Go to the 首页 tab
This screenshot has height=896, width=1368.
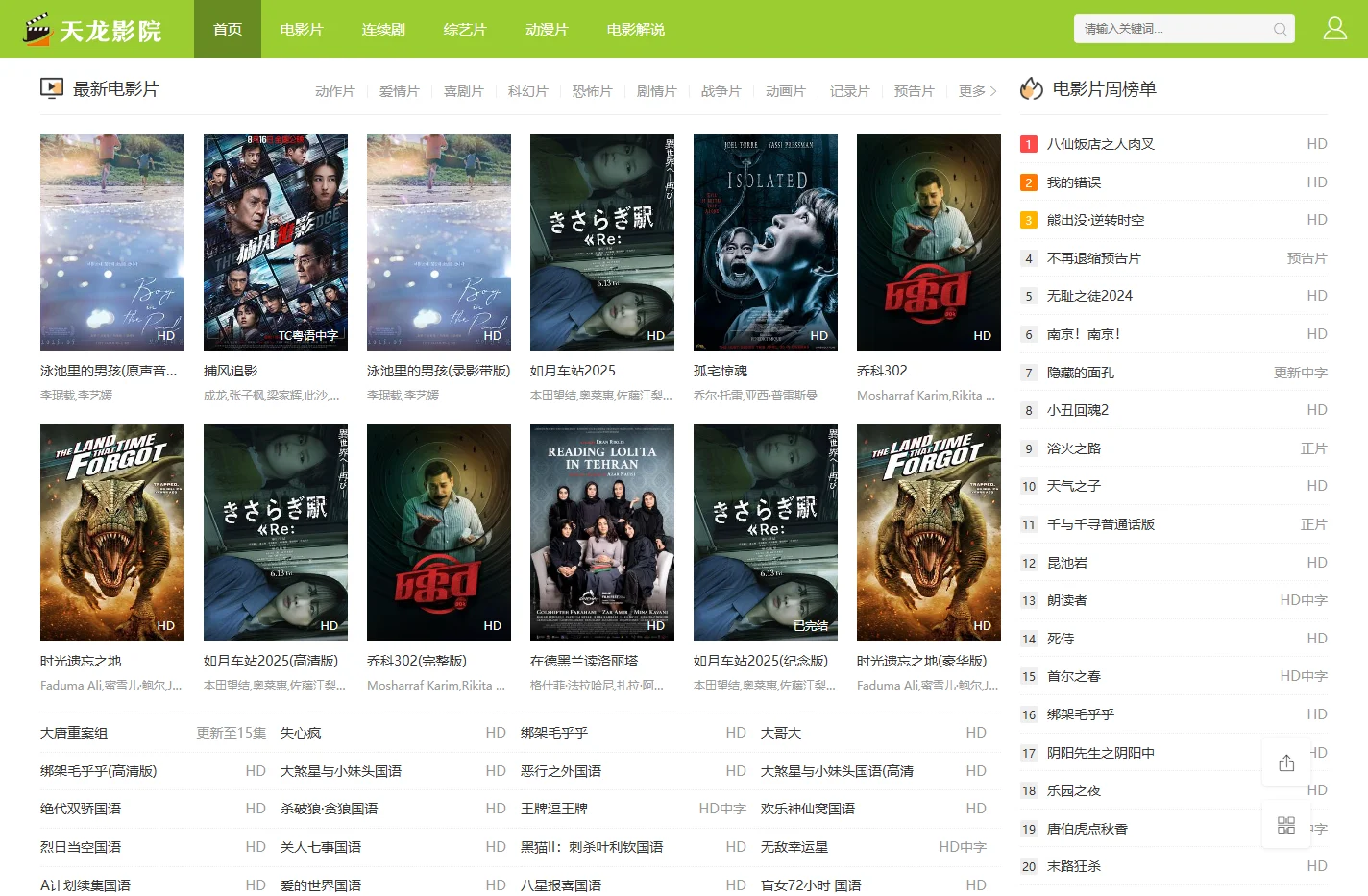point(228,29)
